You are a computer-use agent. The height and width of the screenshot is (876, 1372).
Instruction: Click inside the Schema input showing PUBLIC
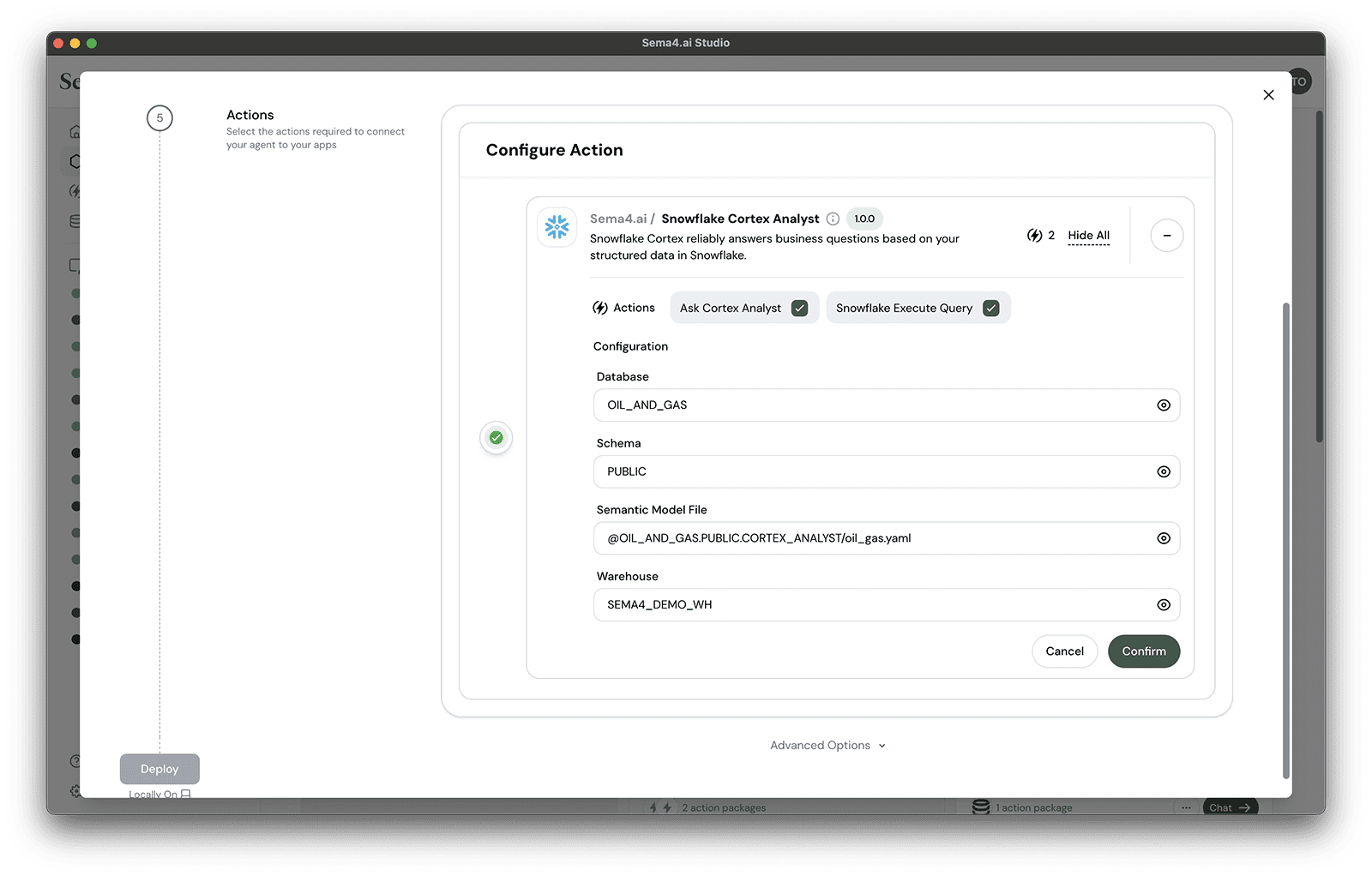772,471
